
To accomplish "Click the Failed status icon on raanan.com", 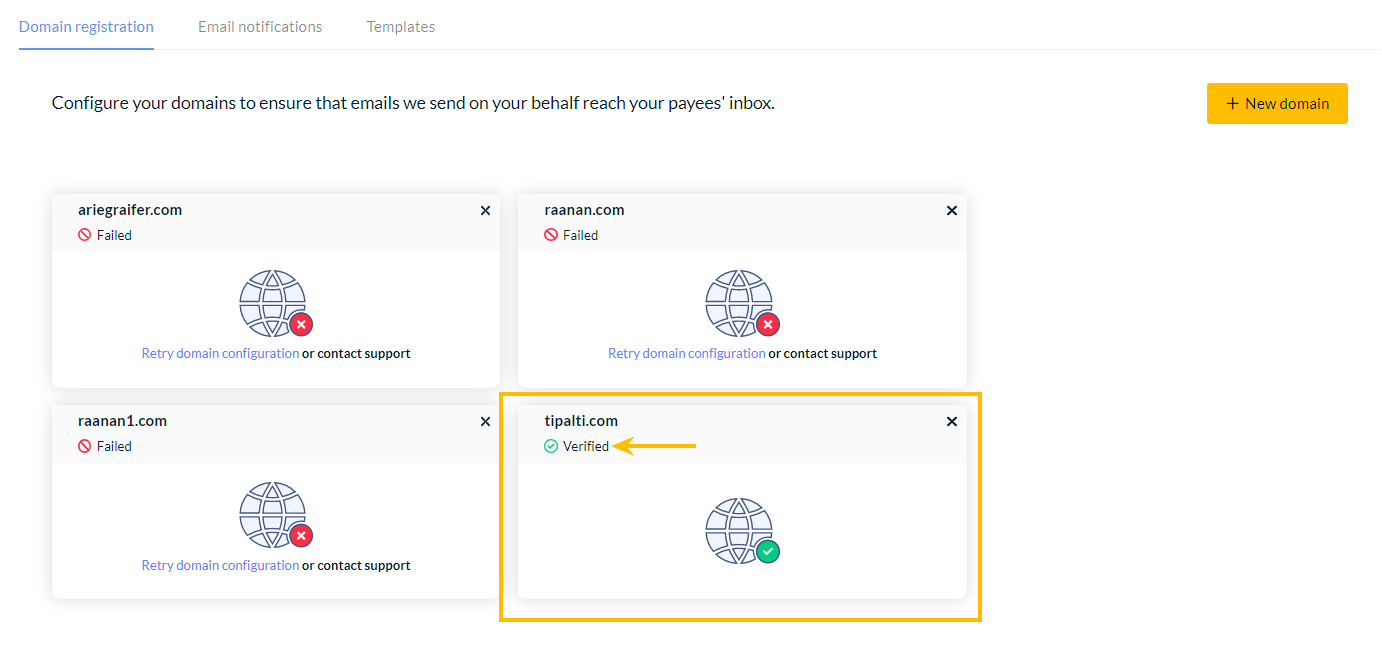I will click(x=551, y=235).
